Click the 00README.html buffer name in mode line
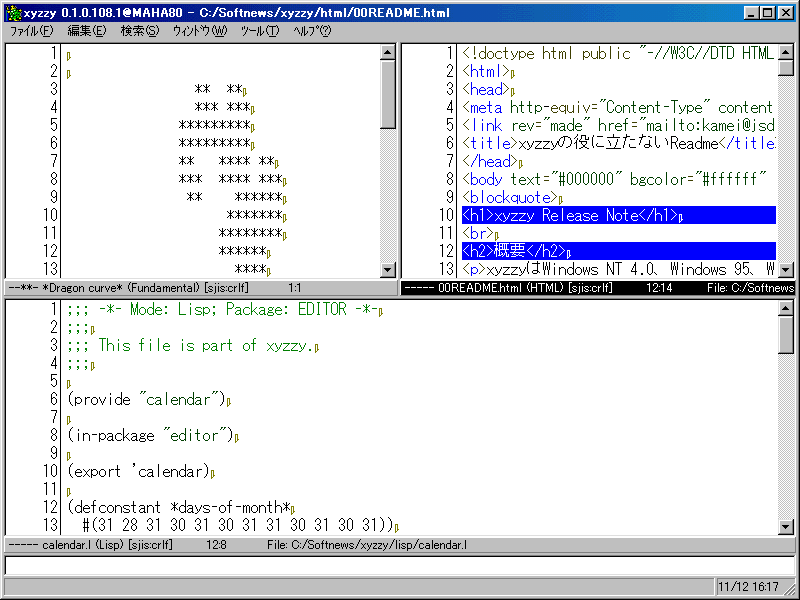 pos(480,288)
